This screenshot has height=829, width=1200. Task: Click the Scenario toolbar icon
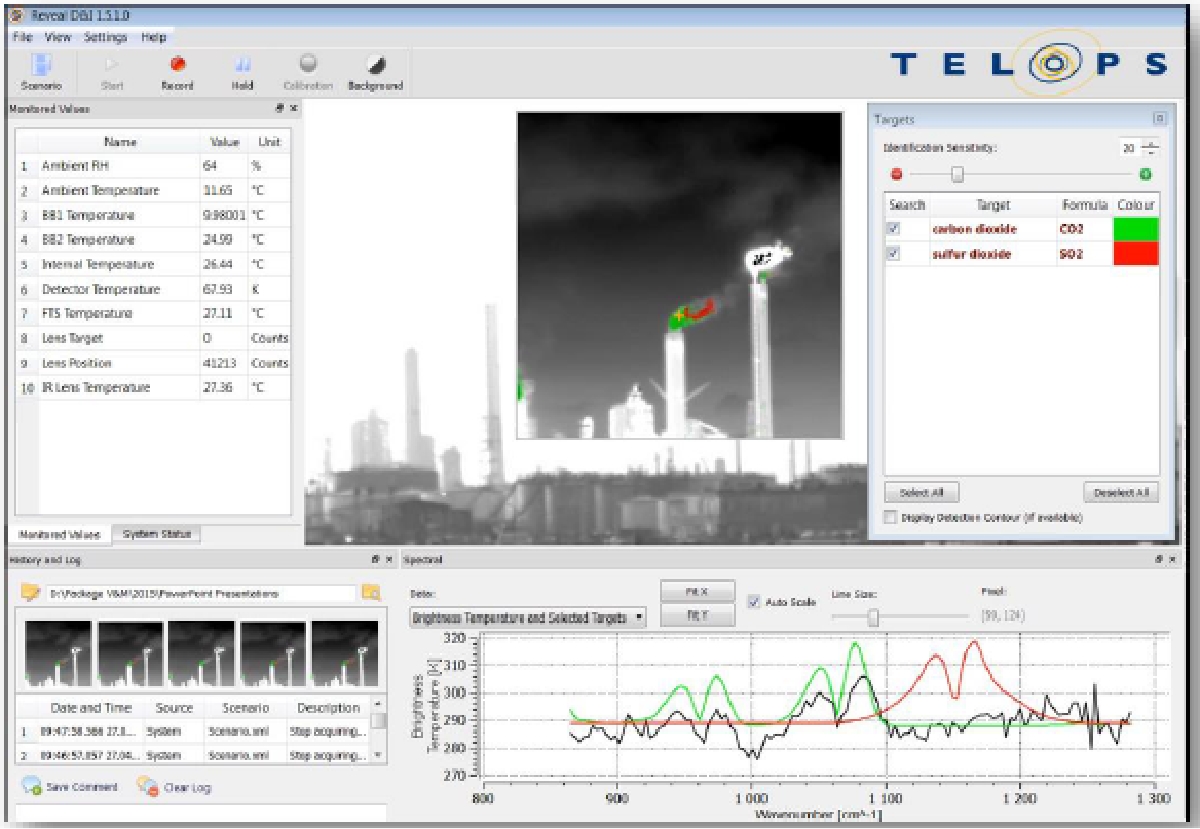point(42,65)
